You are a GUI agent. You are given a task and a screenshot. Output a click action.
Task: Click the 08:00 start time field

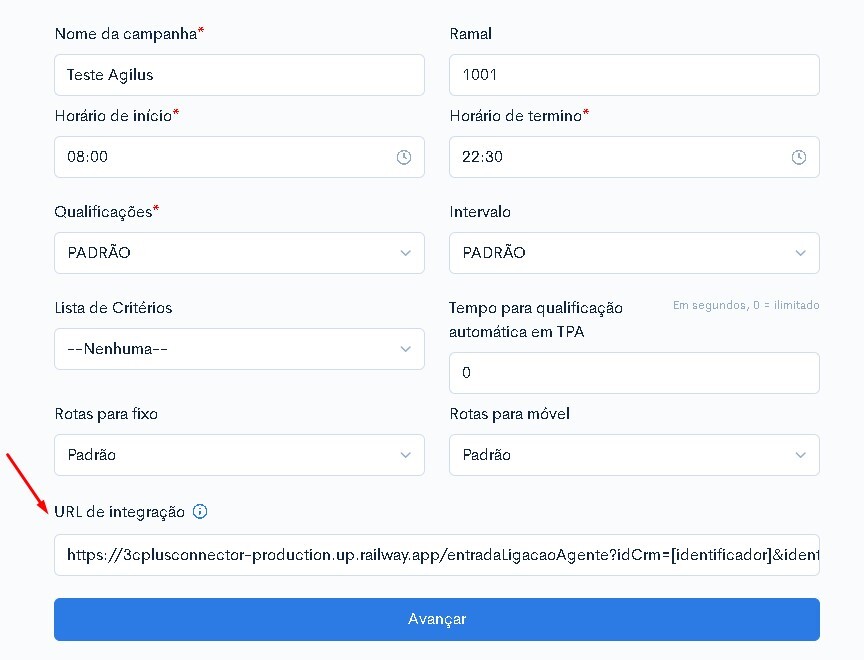pos(239,157)
